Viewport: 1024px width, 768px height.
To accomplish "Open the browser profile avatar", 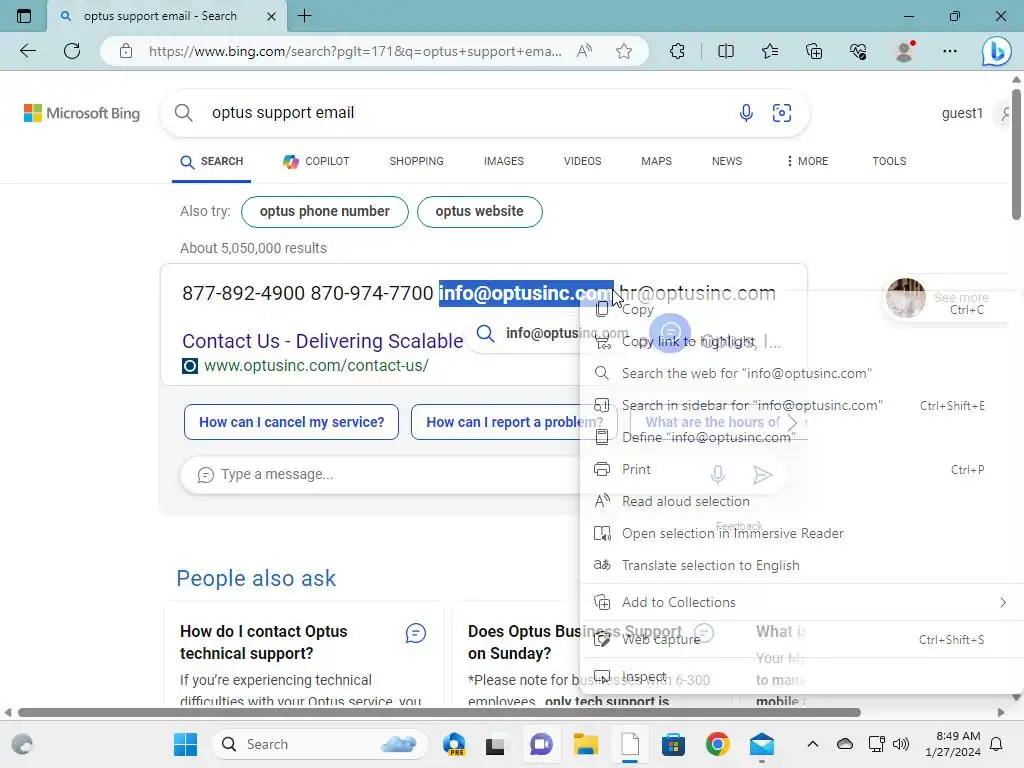I will [x=904, y=51].
